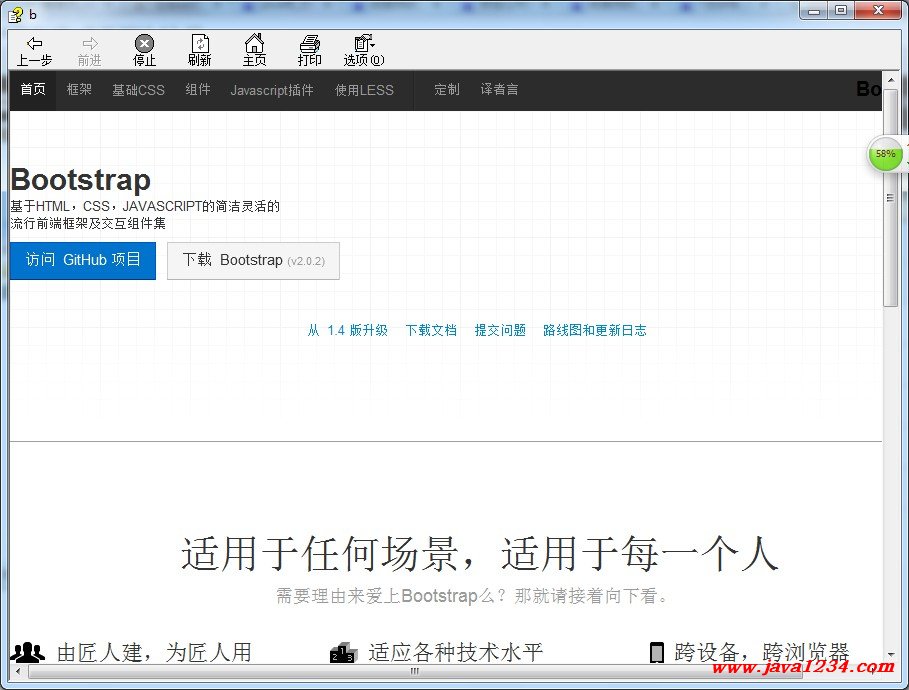Stop loading with the 停止 icon
Screen dimensions: 909x690
(144, 43)
